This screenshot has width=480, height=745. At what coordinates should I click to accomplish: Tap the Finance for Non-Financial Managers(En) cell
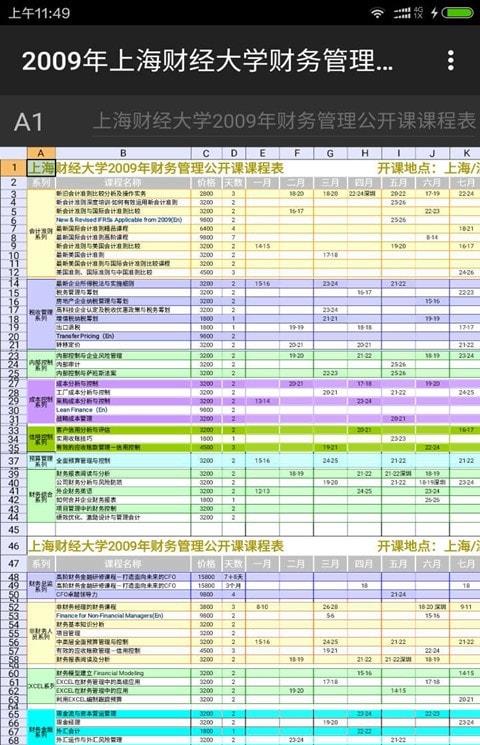123,616
